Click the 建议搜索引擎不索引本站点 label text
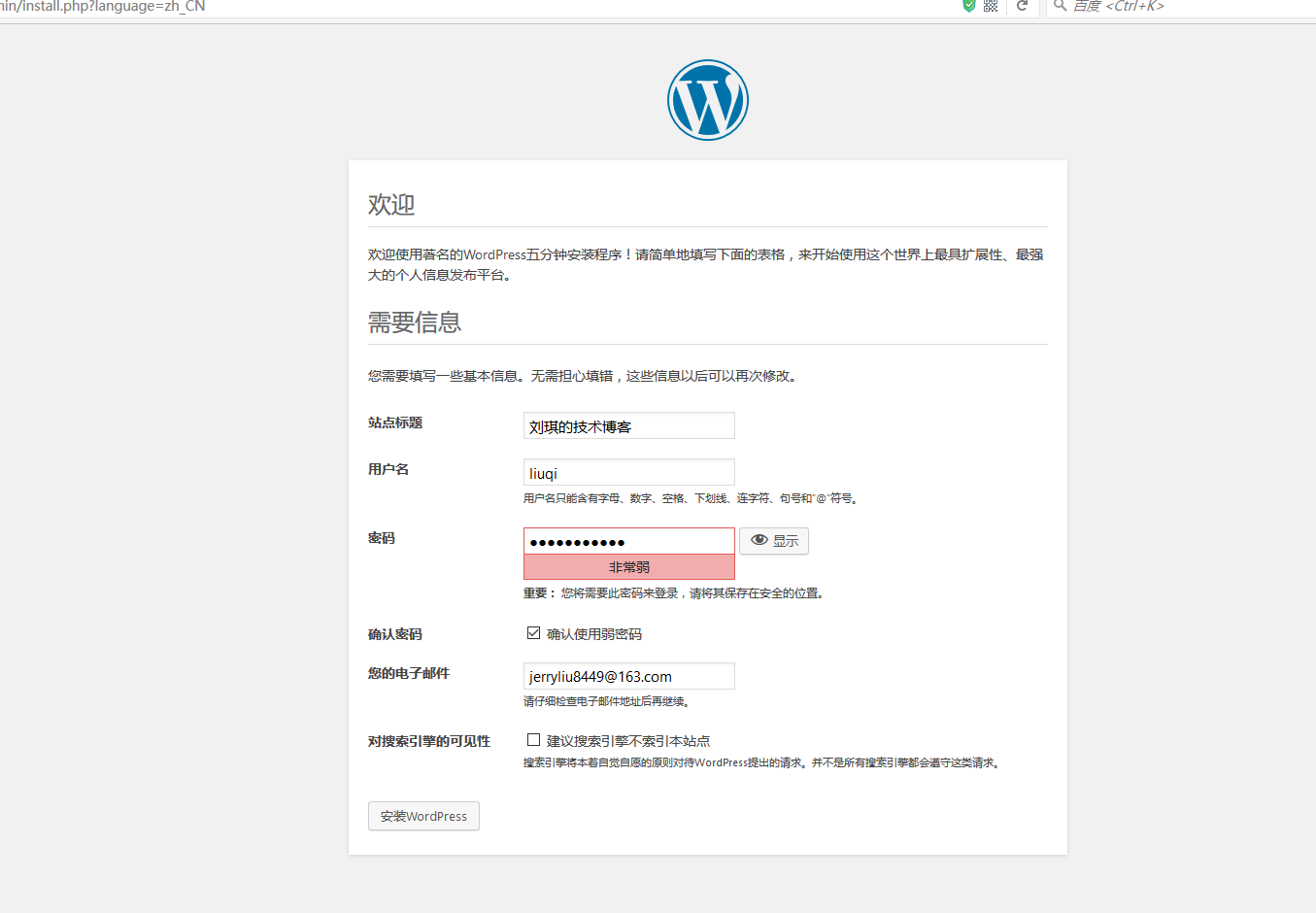Image resolution: width=1316 pixels, height=913 pixels. click(628, 741)
